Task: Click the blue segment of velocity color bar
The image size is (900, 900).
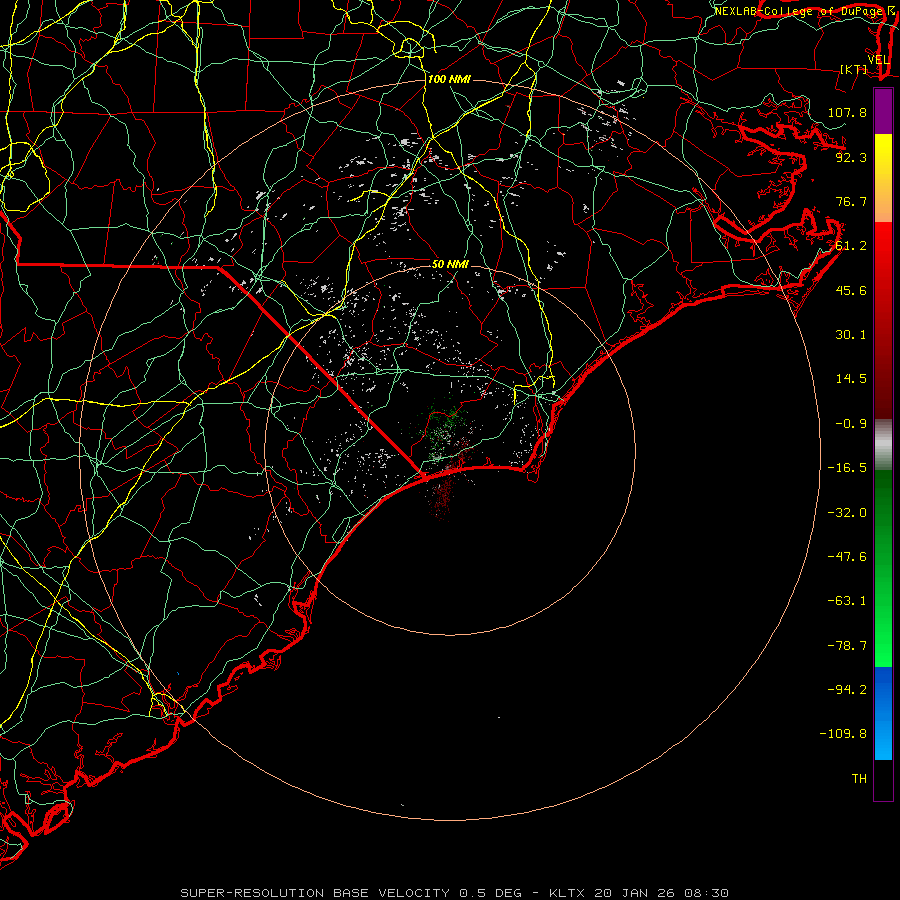Action: [x=883, y=713]
